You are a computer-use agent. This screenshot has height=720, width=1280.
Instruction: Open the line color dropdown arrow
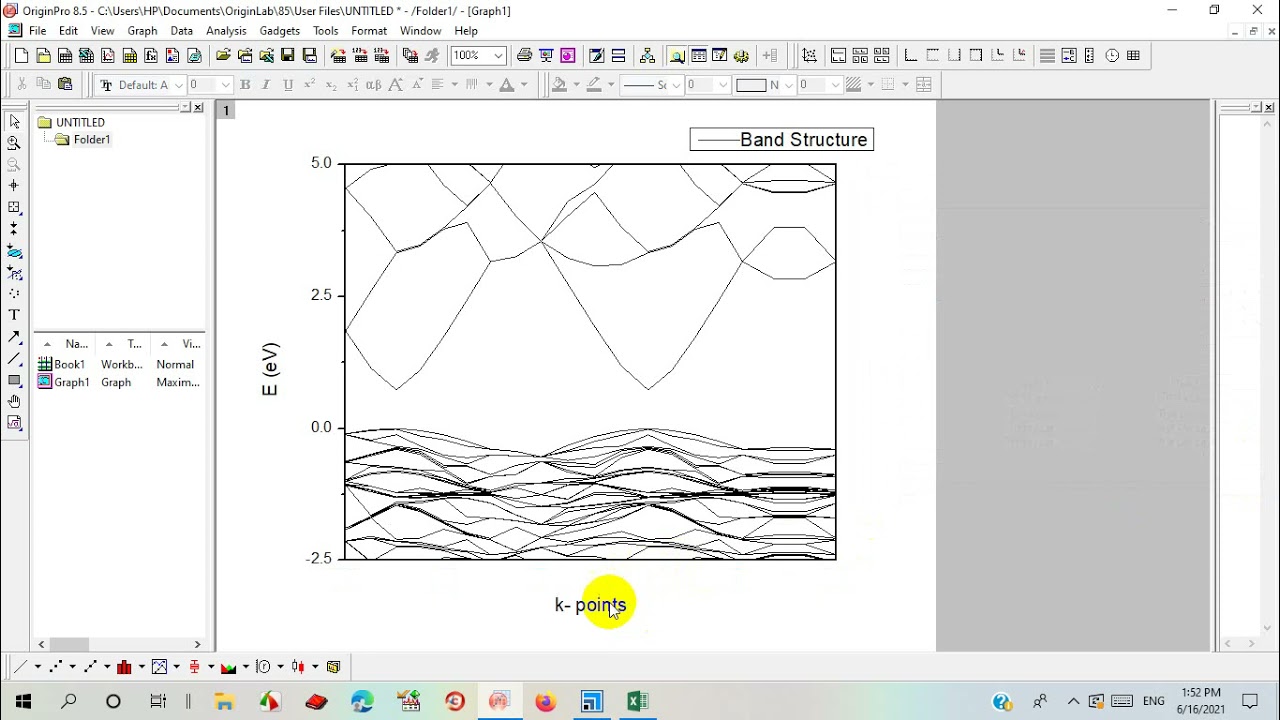[610, 85]
